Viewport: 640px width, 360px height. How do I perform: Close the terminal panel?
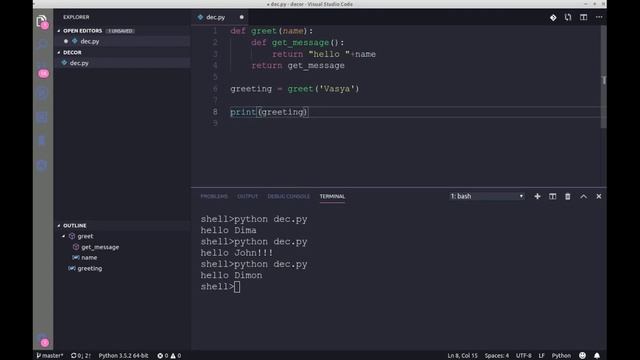pos(599,196)
